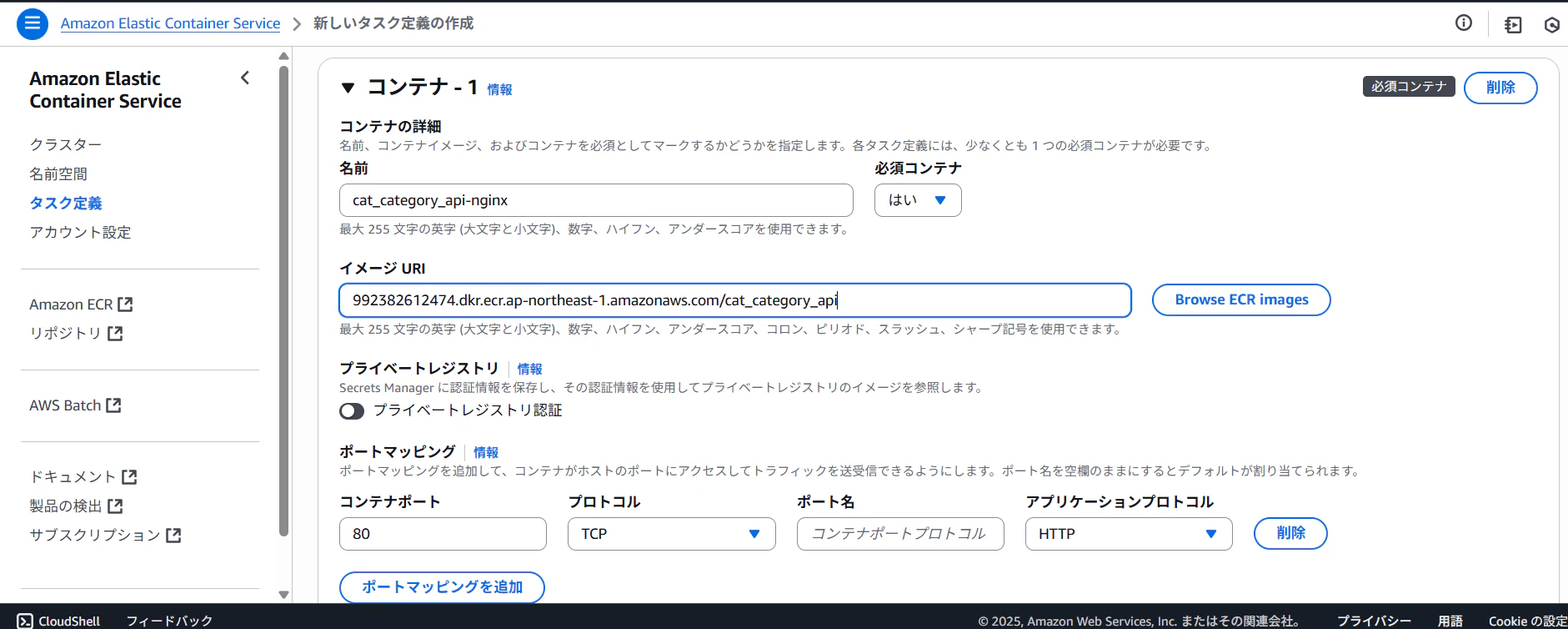Click フィードバック in the footer
This screenshot has width=1568, height=629.
tap(169, 621)
